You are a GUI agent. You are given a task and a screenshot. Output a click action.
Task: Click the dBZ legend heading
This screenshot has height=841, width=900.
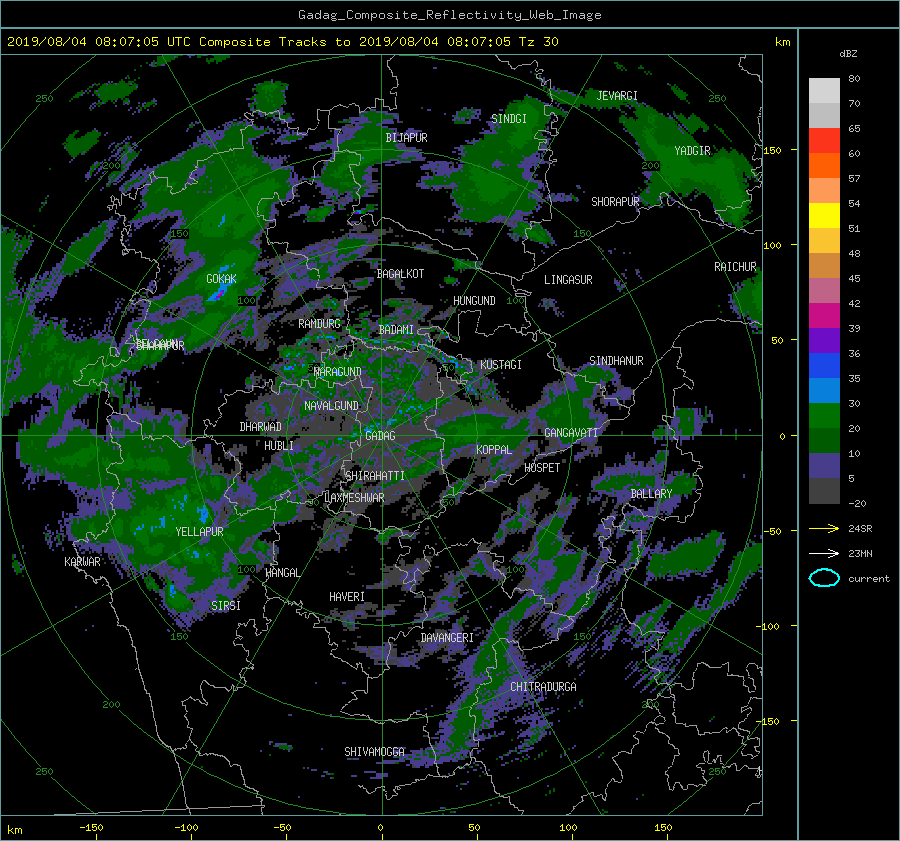[848, 54]
